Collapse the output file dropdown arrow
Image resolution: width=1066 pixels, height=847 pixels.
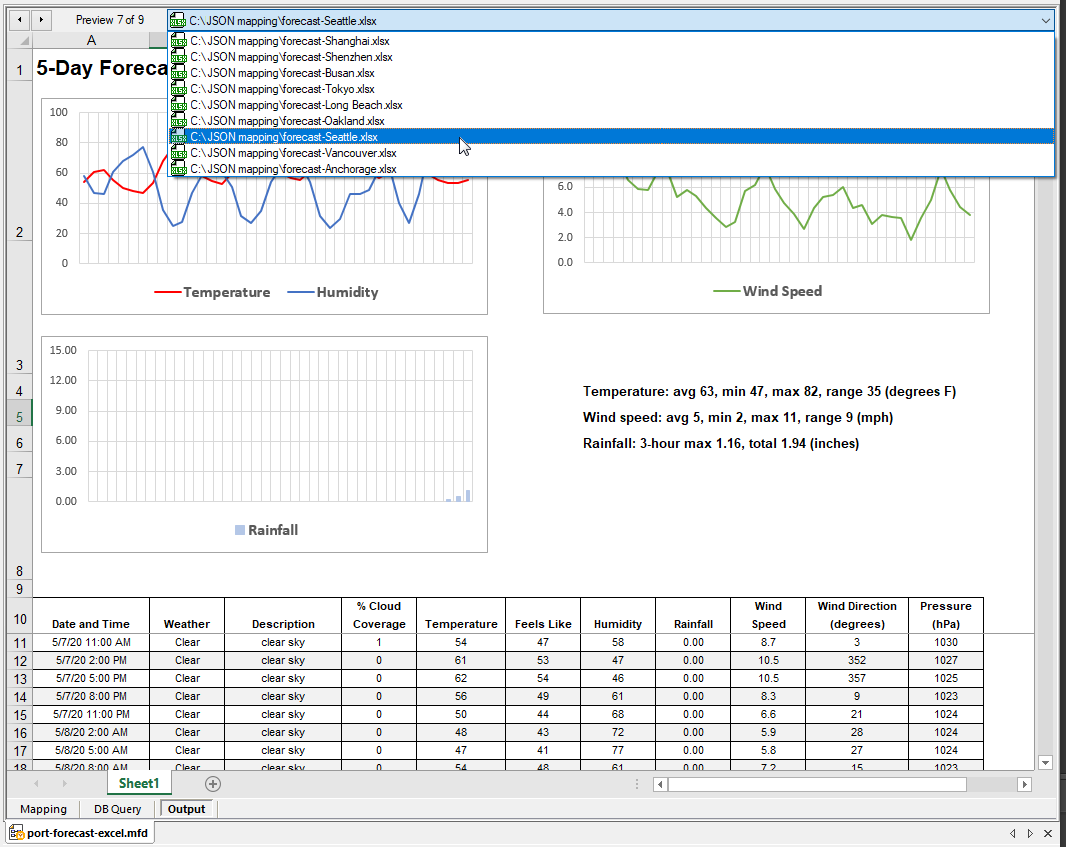coord(1046,20)
